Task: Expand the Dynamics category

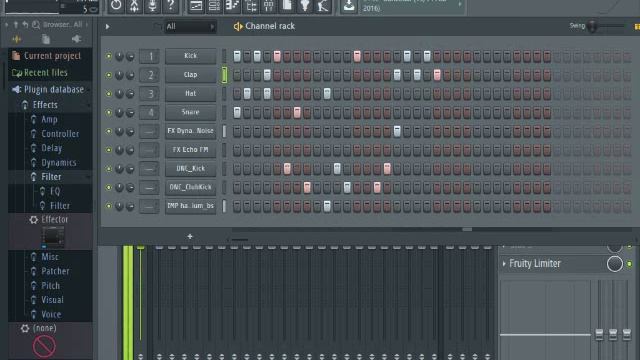Action: [x=59, y=162]
